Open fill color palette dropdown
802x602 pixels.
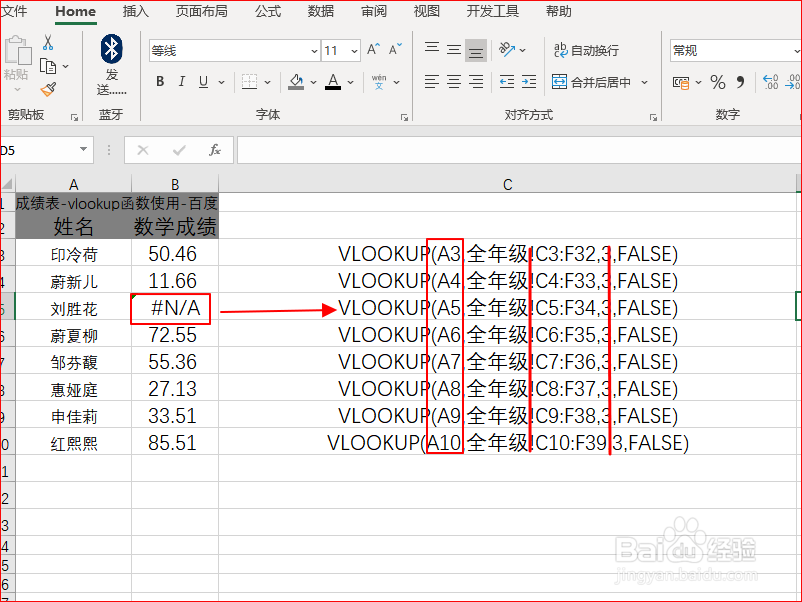click(x=313, y=82)
